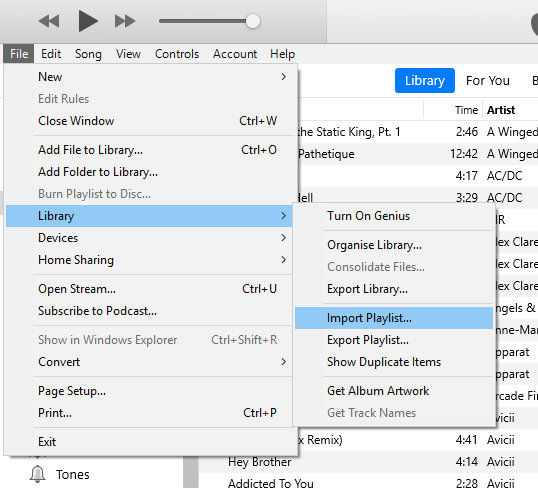This screenshot has width=538, height=488.
Task: Select Export Library option
Action: (394, 289)
